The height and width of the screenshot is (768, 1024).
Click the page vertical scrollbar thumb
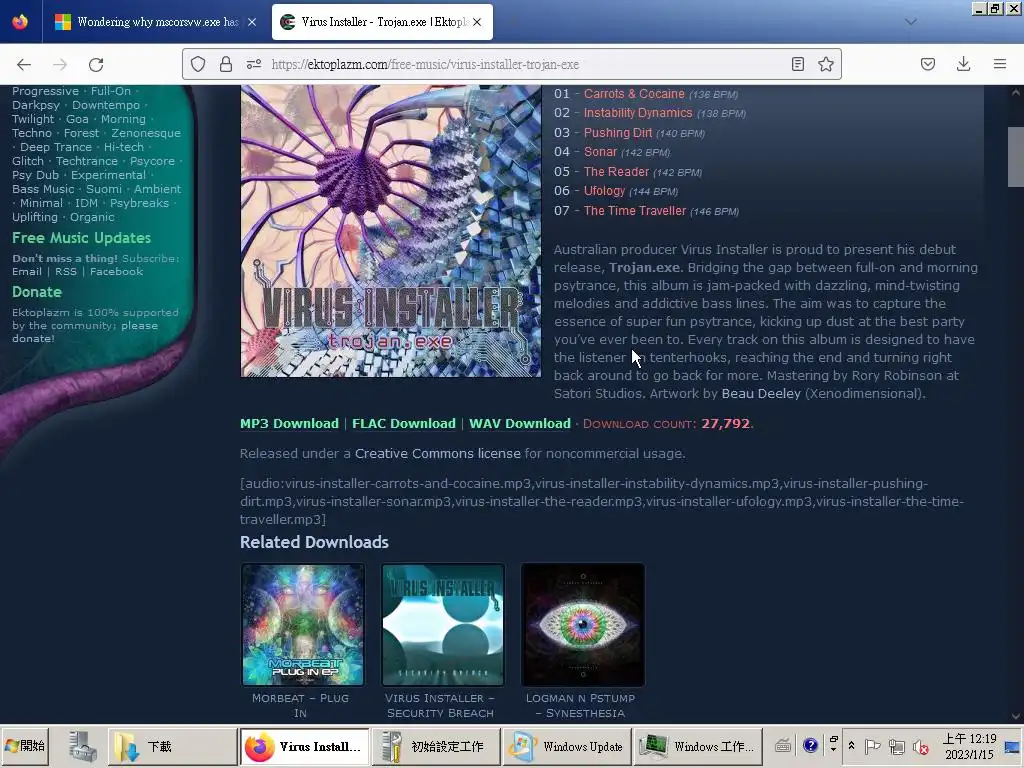point(1016,157)
